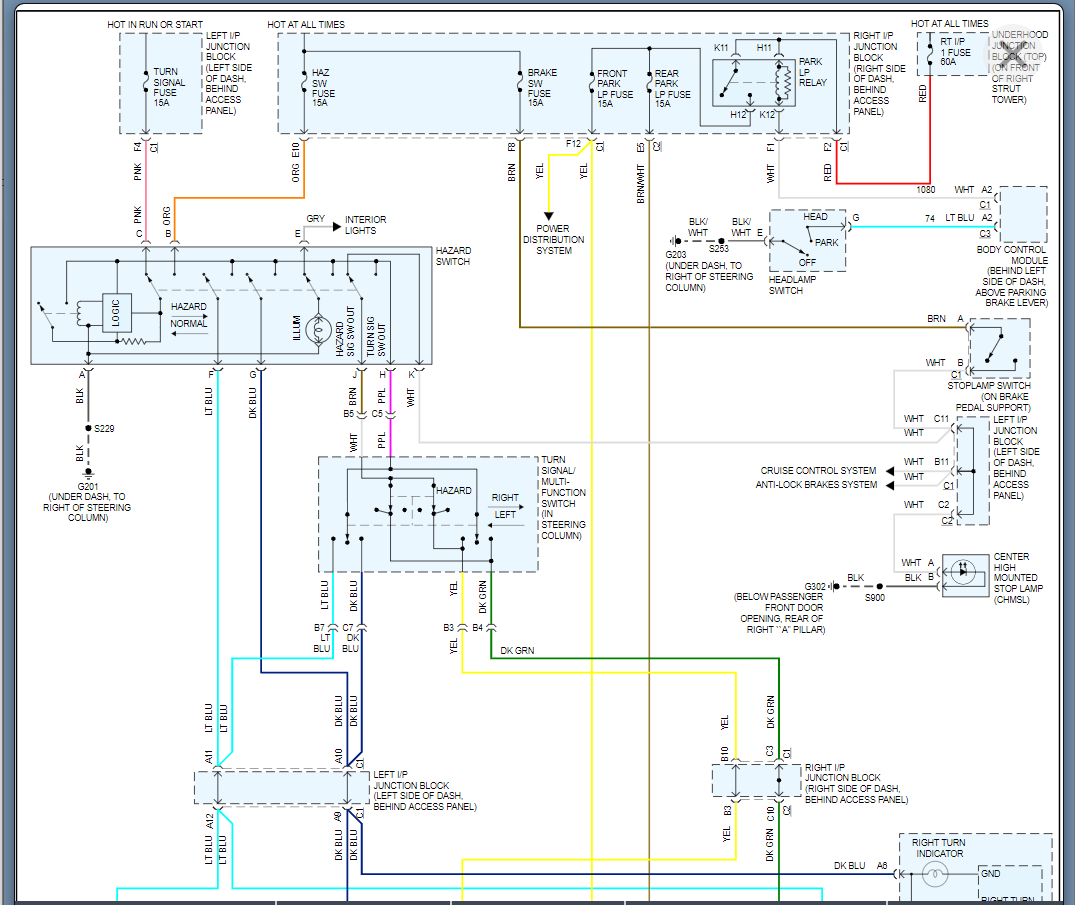The width and height of the screenshot is (1075, 905).
Task: Click the illumination lamp symbol in Hazard Switch
Action: [318, 330]
